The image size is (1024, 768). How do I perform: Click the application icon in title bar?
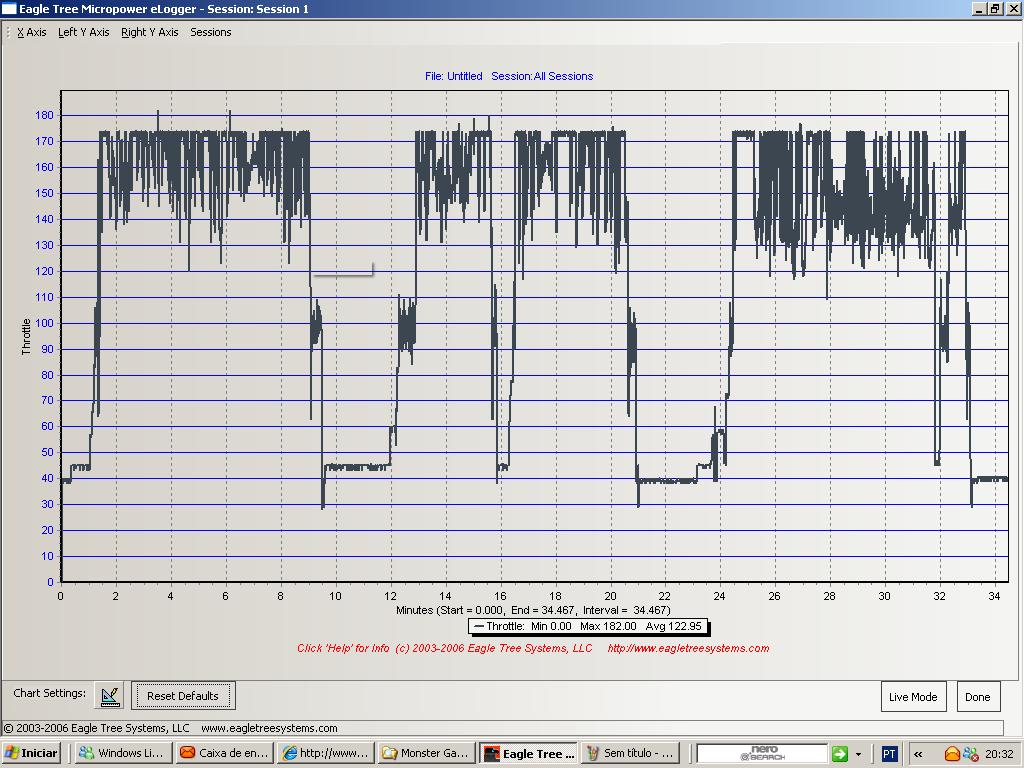point(9,9)
